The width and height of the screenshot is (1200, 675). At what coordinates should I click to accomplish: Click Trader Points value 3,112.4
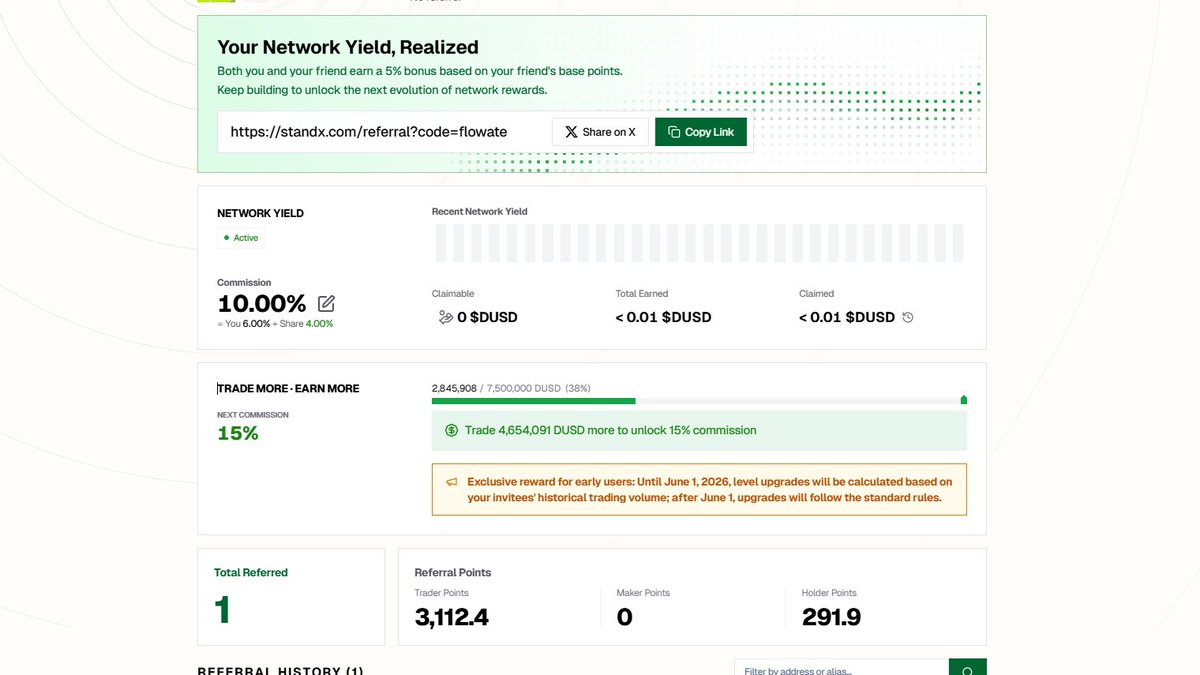click(x=452, y=617)
